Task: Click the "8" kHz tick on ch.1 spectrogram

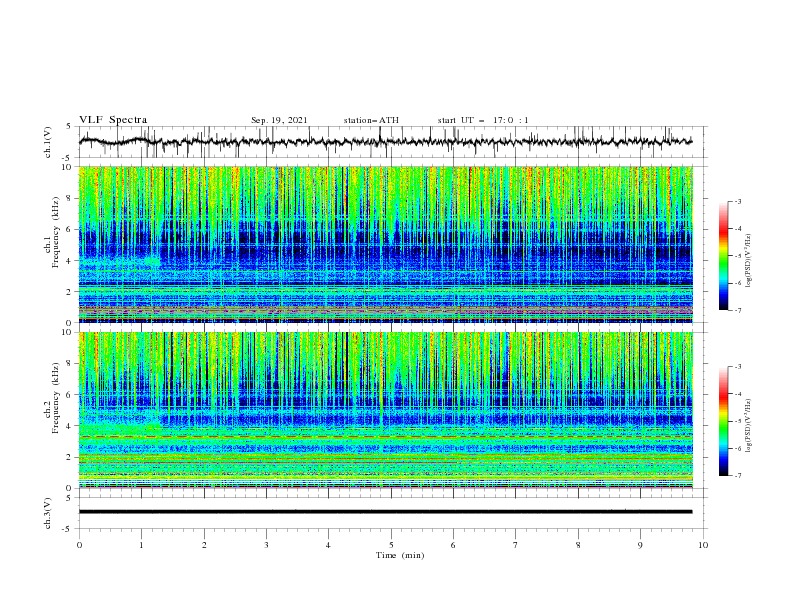Action: (x=70, y=198)
